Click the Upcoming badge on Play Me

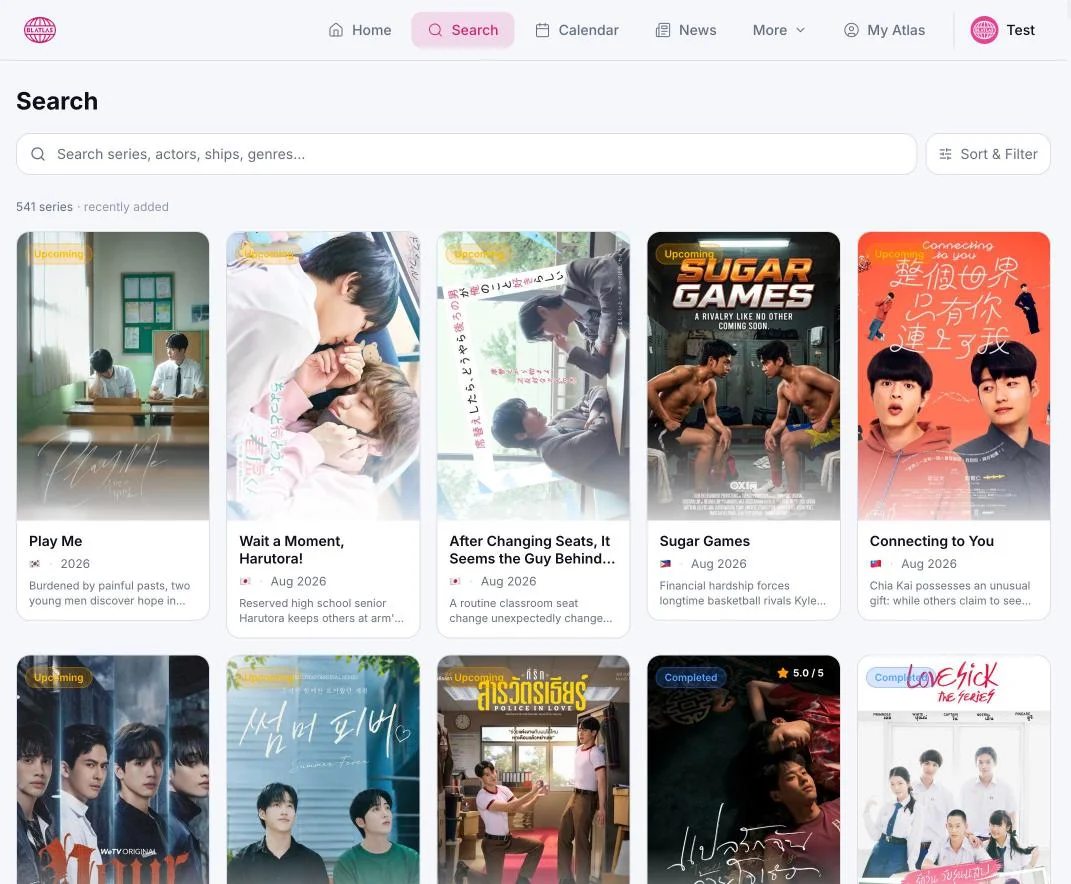59,254
